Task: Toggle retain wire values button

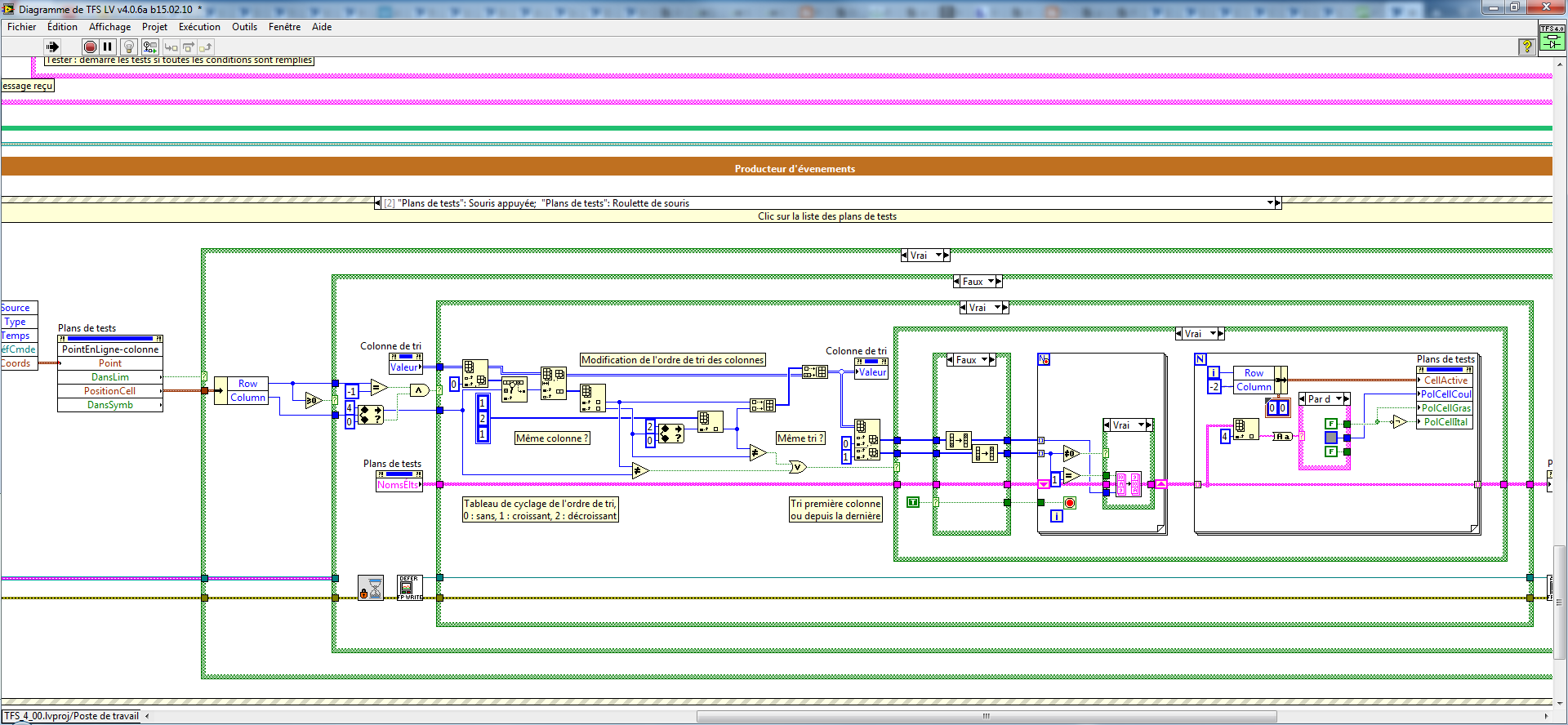Action: (149, 47)
